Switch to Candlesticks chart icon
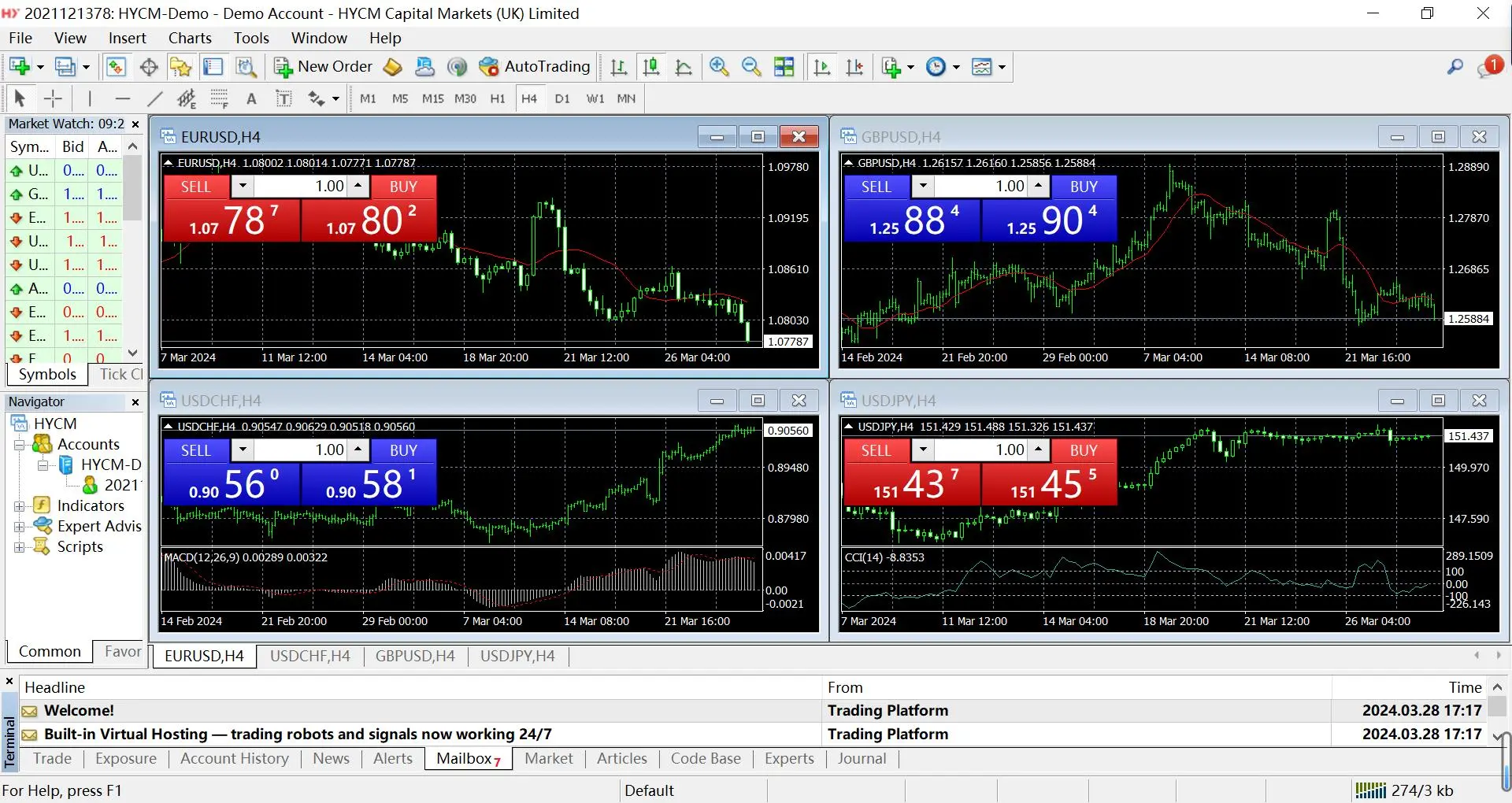1512x803 pixels. click(651, 67)
